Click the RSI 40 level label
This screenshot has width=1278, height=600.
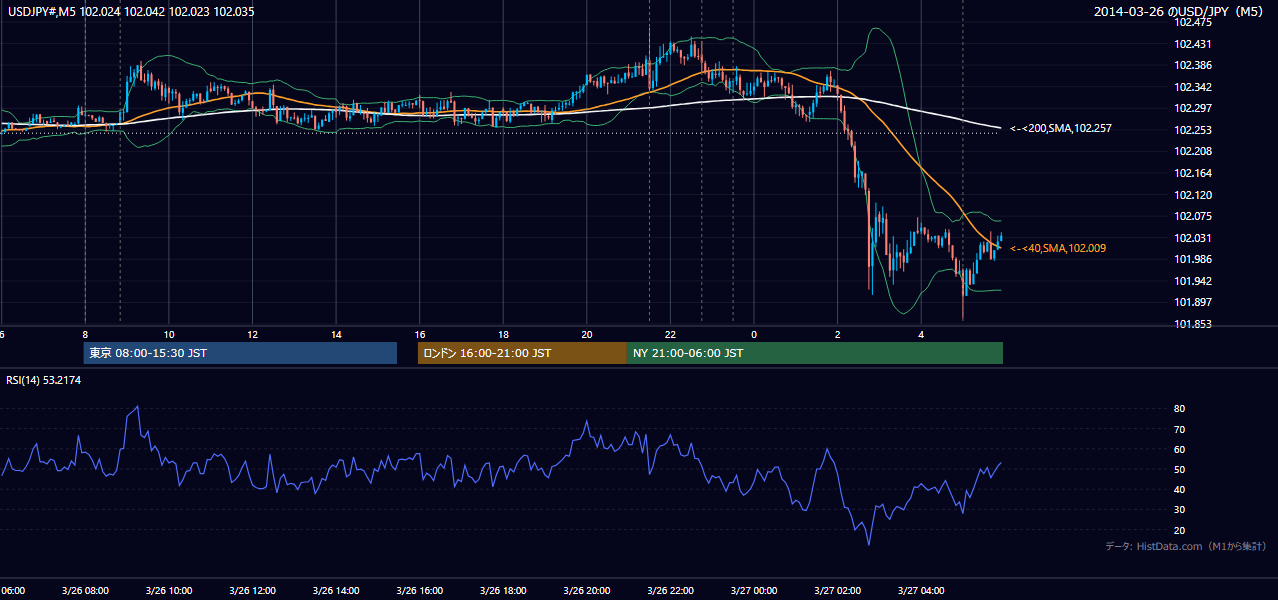(x=1180, y=489)
